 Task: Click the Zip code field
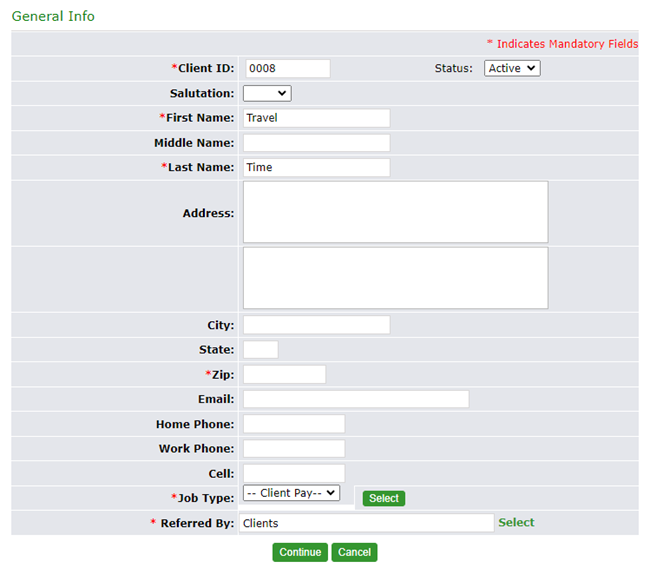click(x=284, y=374)
